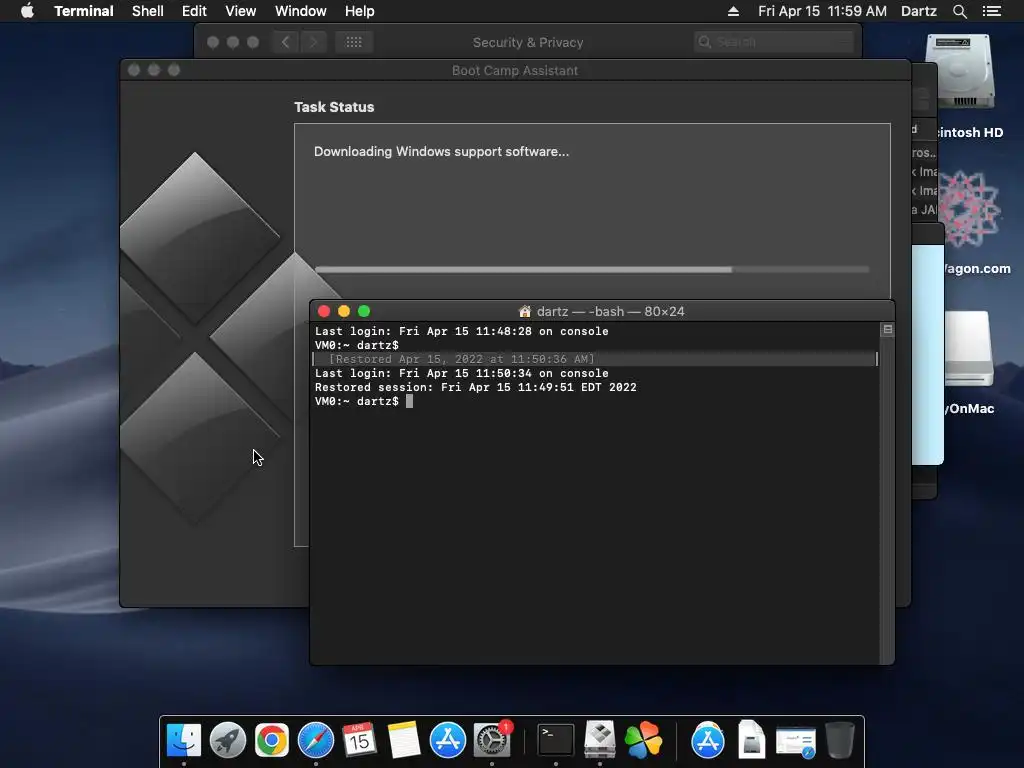
Task: Open the Help menu
Action: point(359,11)
